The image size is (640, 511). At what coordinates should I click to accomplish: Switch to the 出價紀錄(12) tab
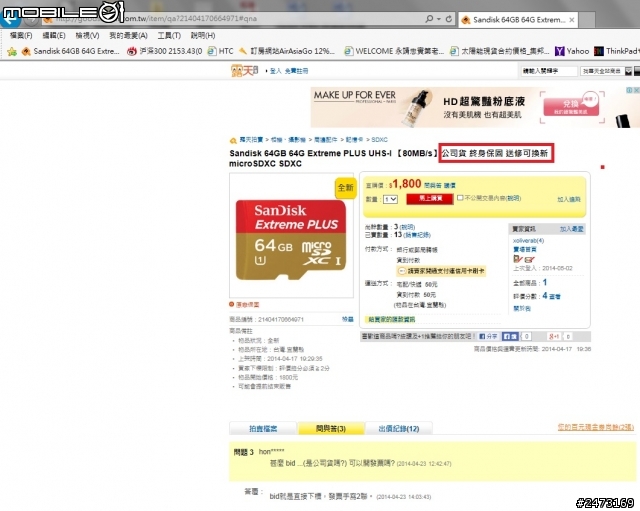[399, 429]
